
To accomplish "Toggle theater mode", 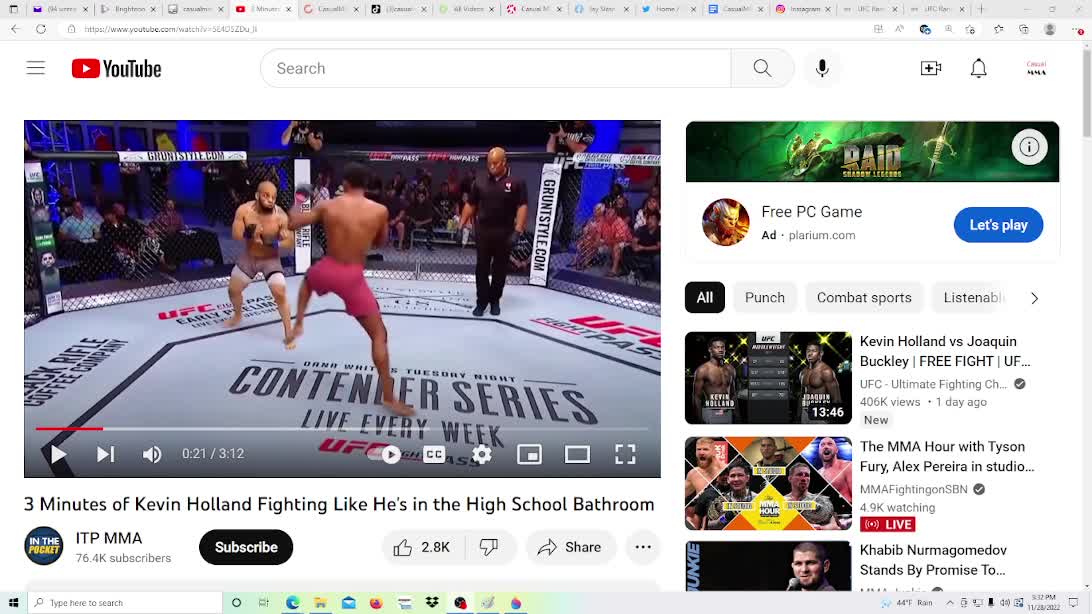I will [577, 454].
